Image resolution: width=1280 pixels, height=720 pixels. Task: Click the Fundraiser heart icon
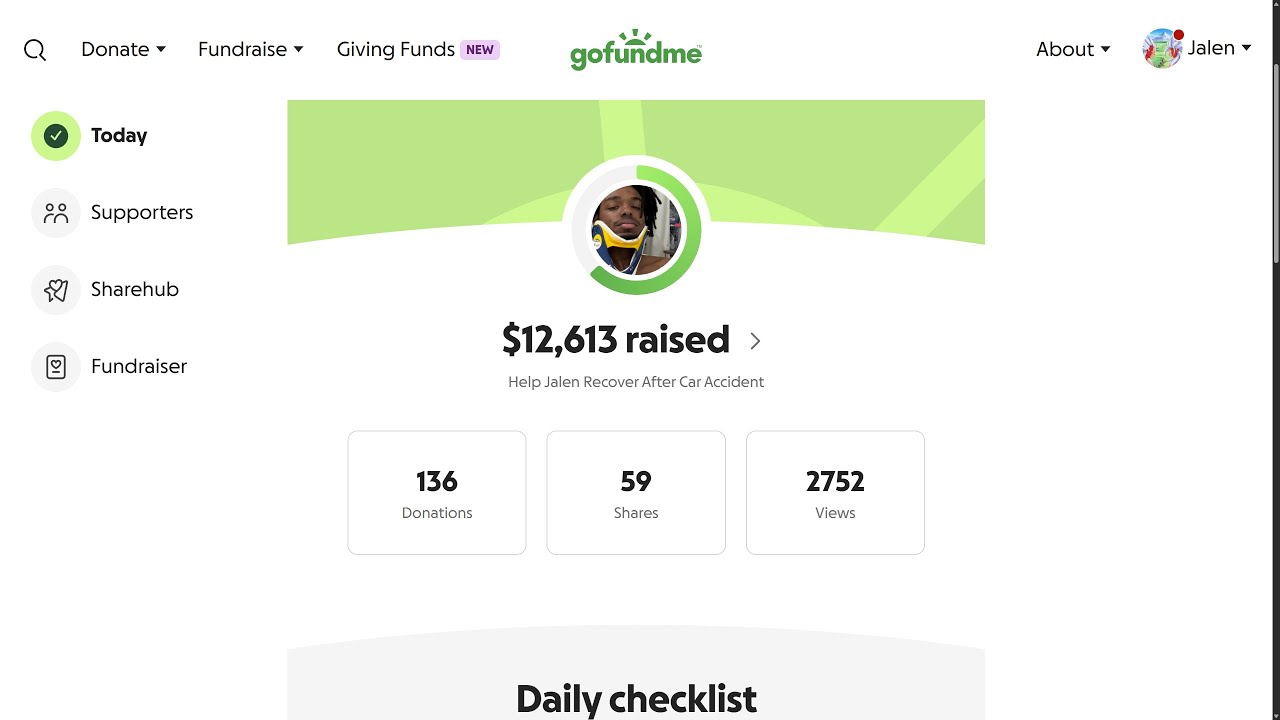click(56, 367)
